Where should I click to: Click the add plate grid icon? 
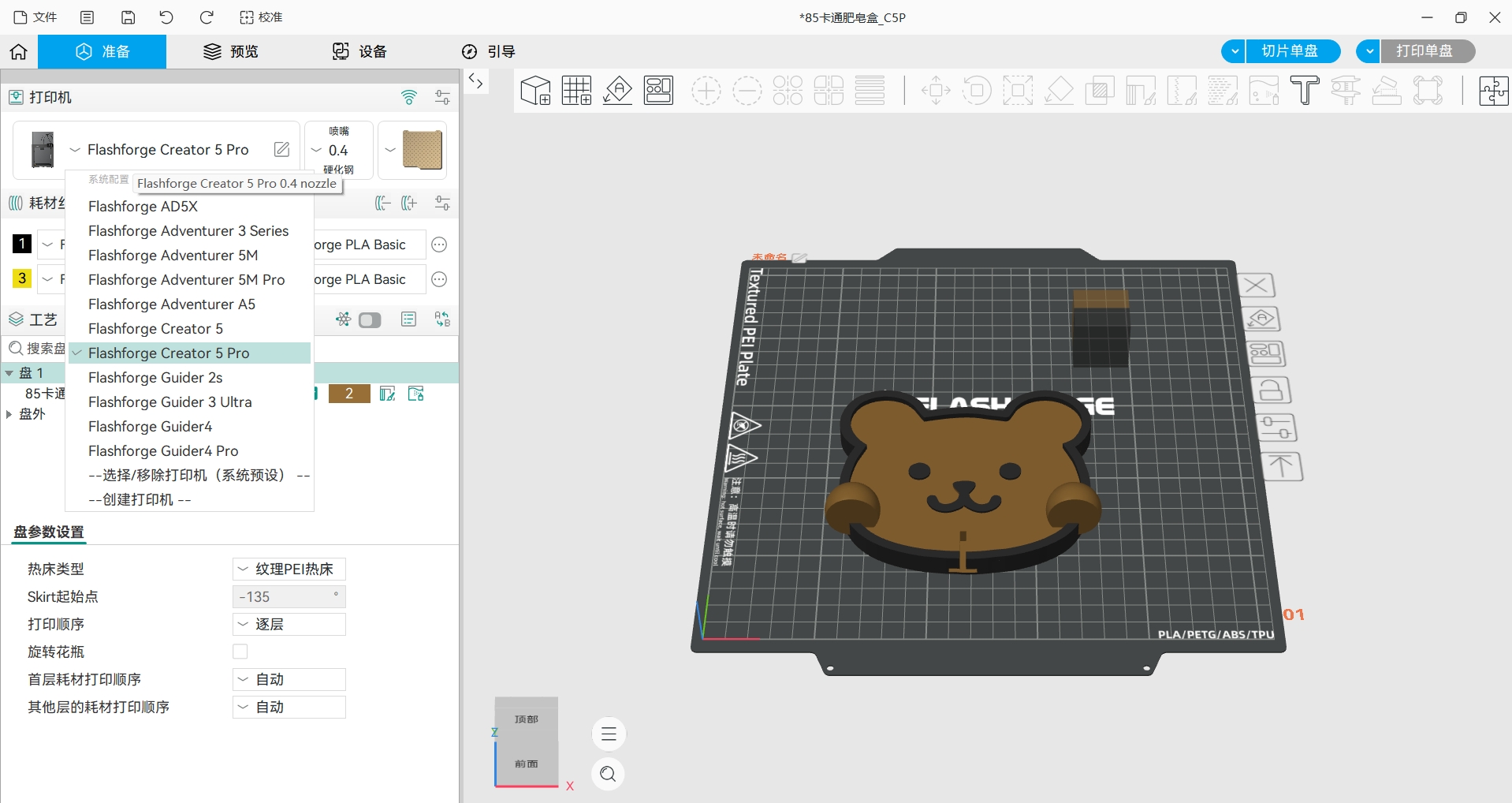(x=577, y=91)
